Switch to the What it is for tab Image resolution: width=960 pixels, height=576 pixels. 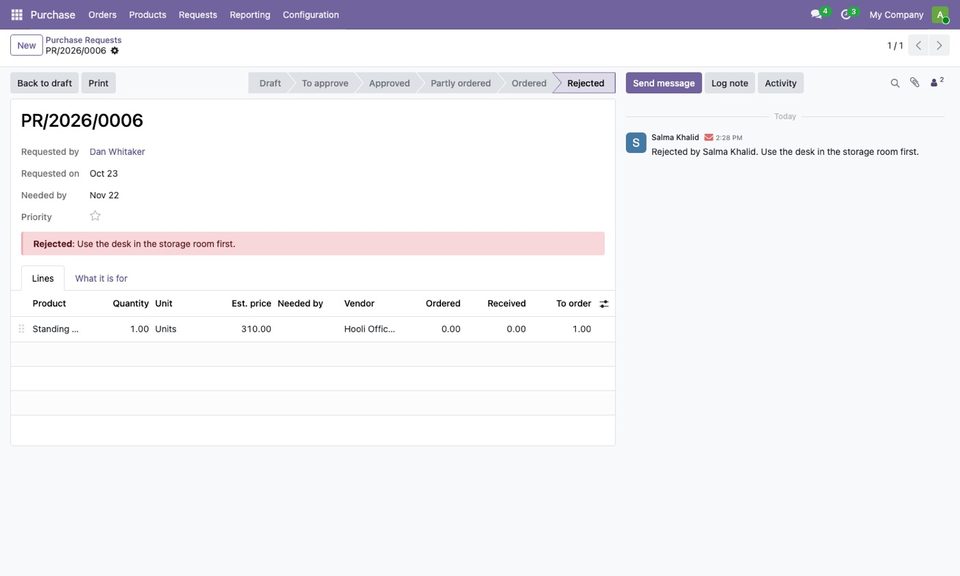101,279
